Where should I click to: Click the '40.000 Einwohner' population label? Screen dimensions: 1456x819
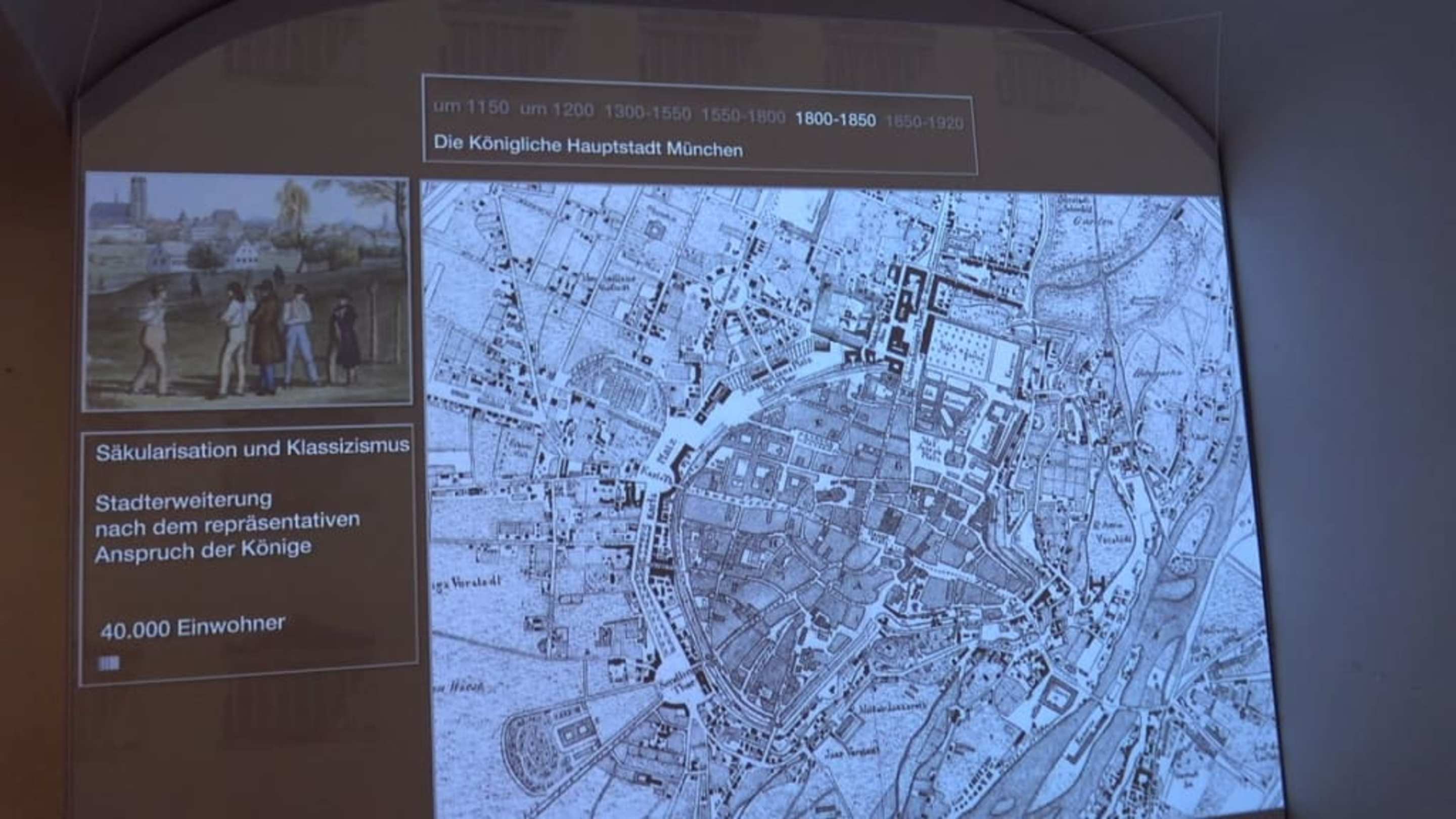click(x=192, y=627)
